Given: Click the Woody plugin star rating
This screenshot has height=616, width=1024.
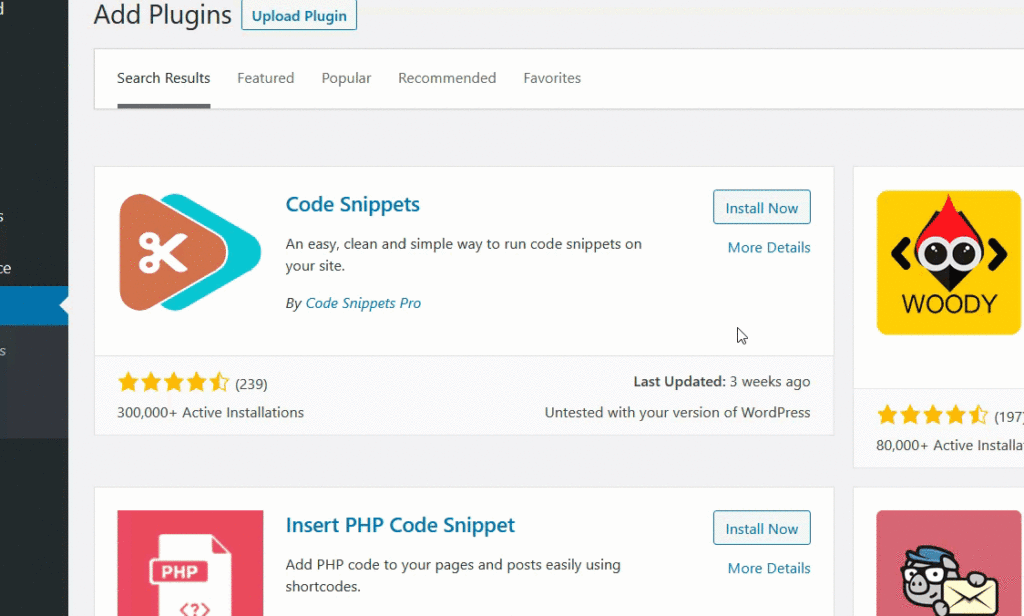Looking at the screenshot, I should click(932, 415).
